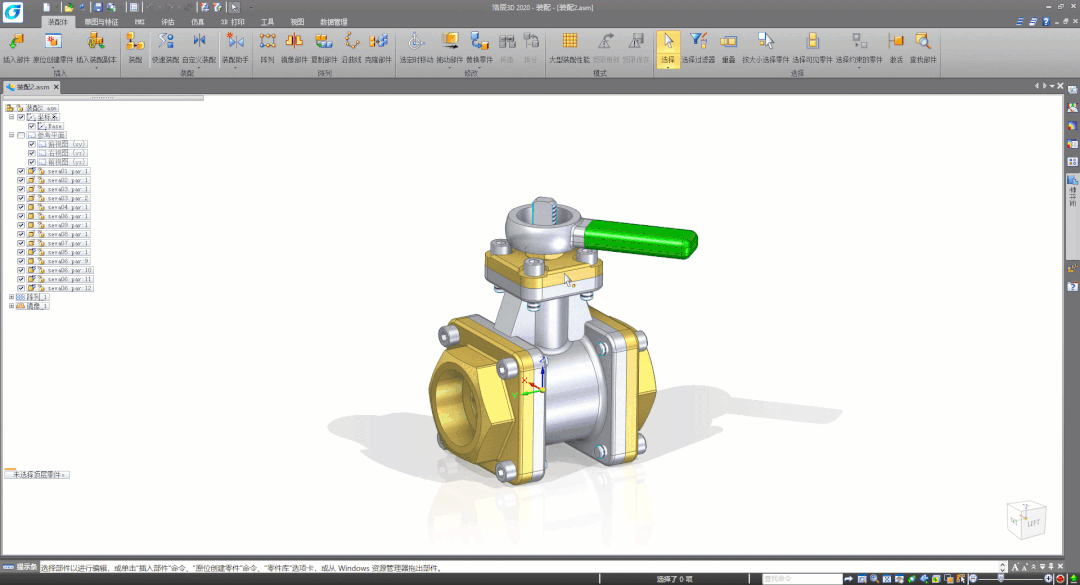Viewport: 1080px width, 585px height.
Task: Open the 评估 ribbon tab
Action: pos(167,22)
